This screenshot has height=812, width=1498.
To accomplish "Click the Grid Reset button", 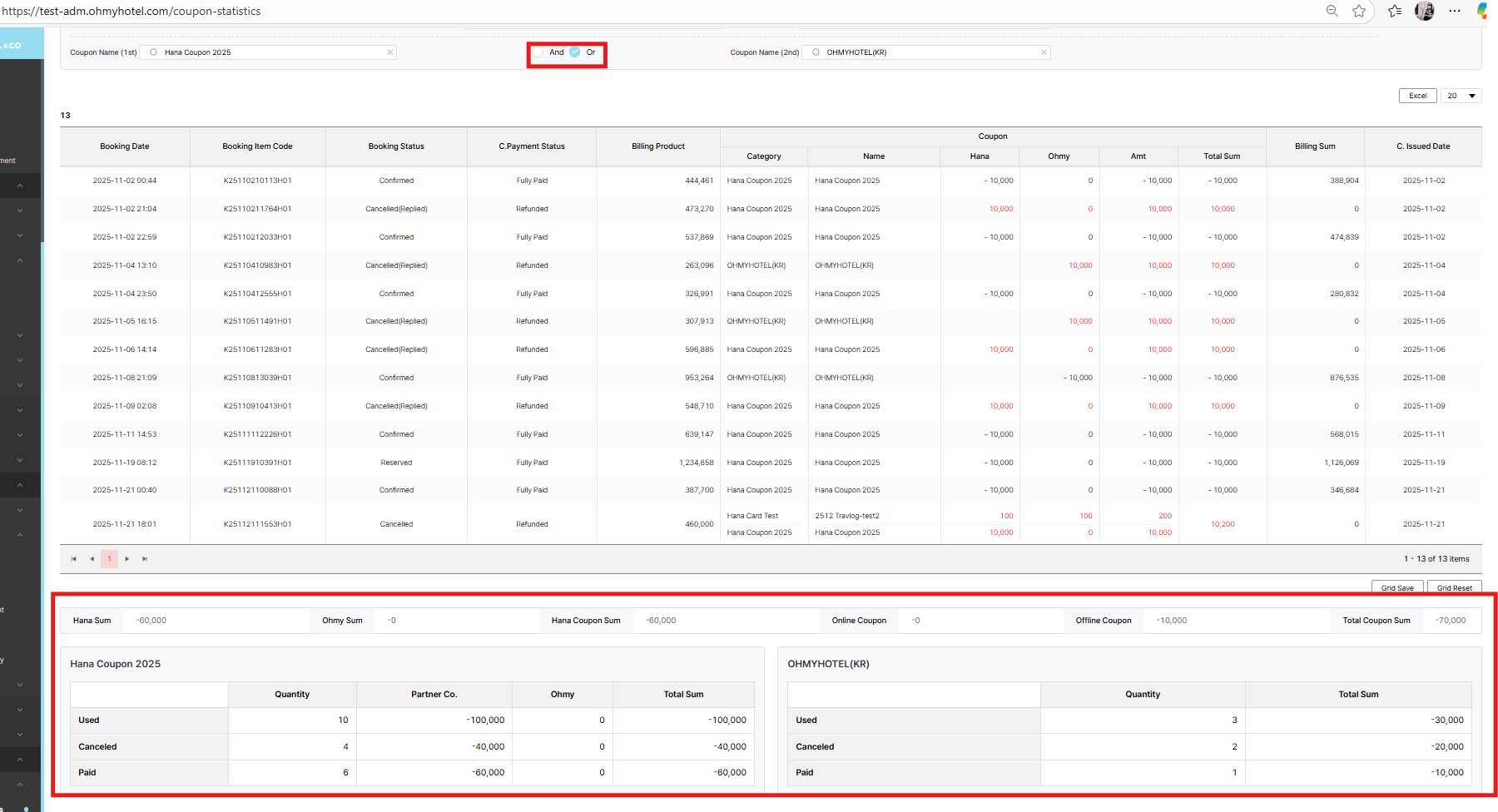I will pos(1454,587).
